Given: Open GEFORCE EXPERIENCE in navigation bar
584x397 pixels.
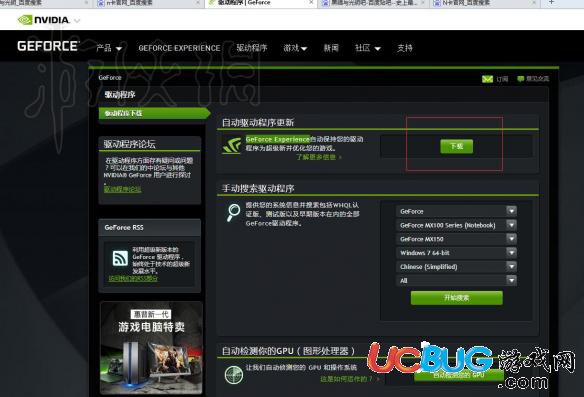Looking at the screenshot, I should point(180,48).
